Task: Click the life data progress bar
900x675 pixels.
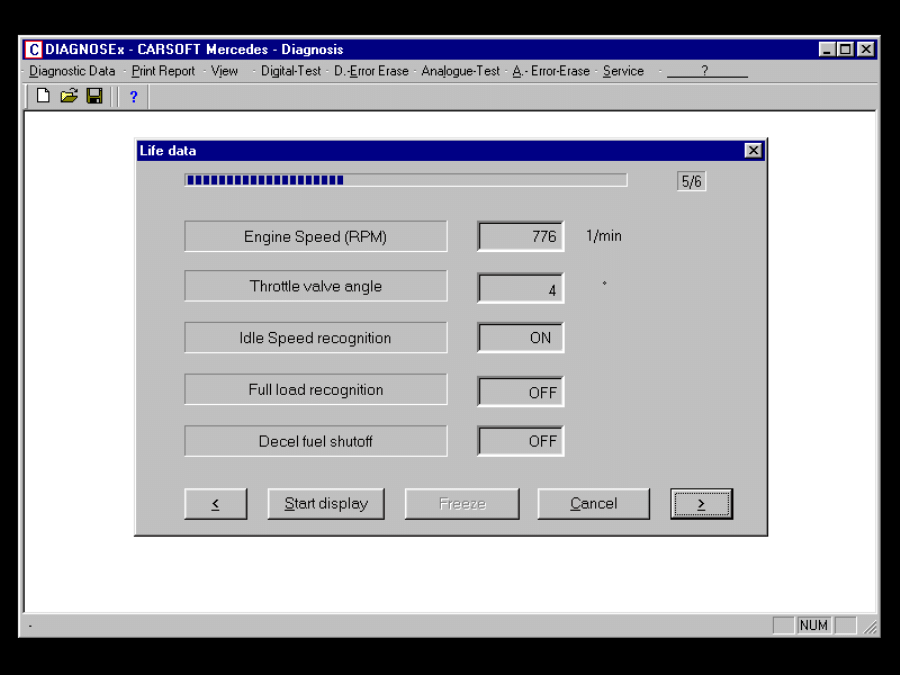Action: click(405, 180)
